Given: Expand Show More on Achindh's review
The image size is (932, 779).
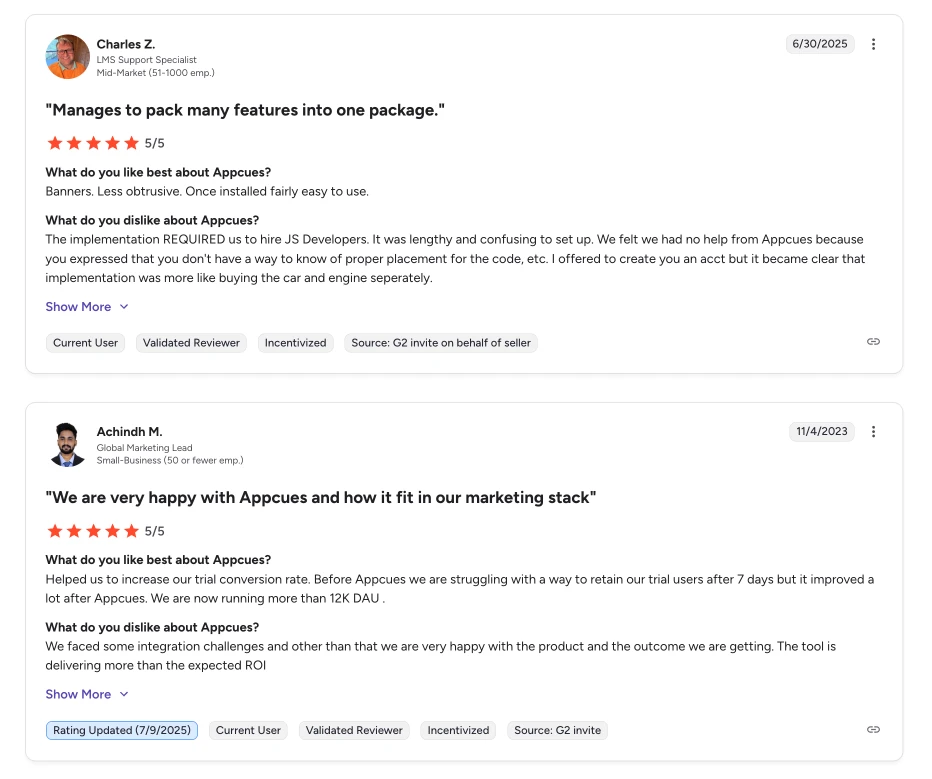Looking at the screenshot, I should click(x=77, y=694).
